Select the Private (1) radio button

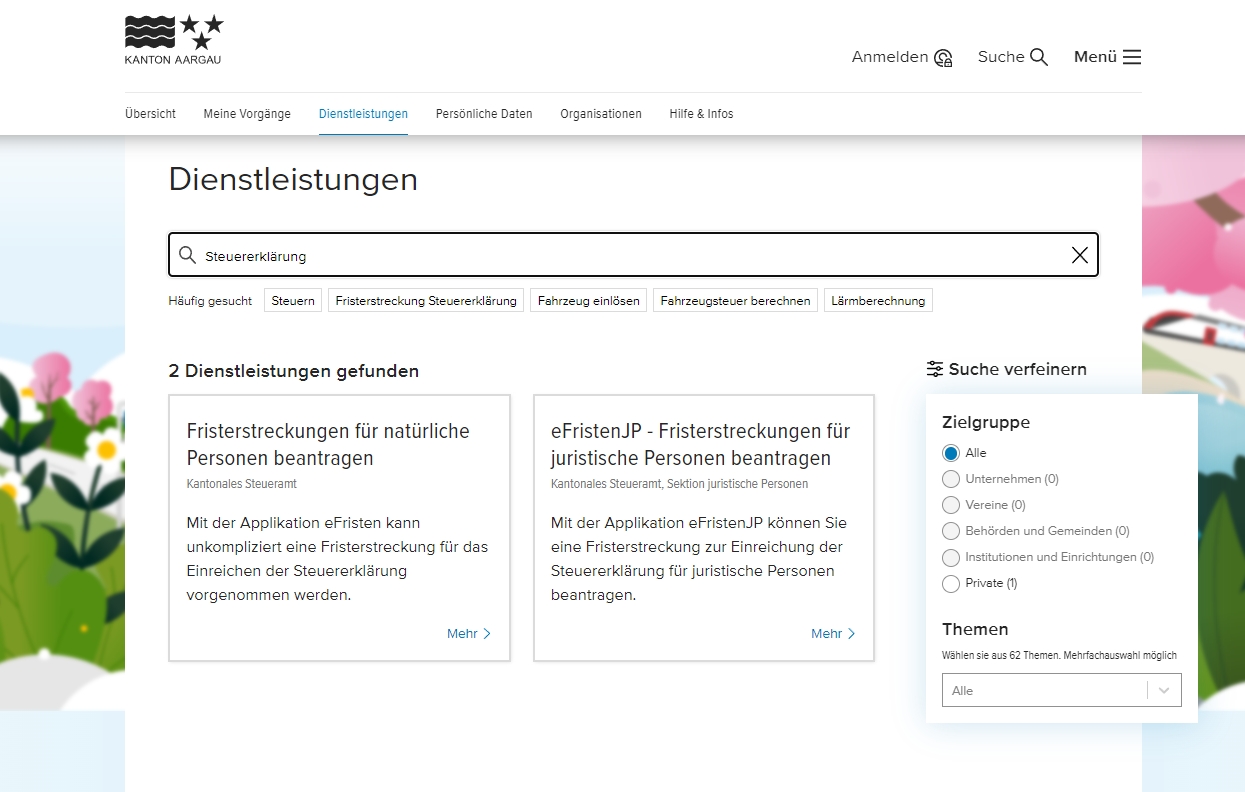(x=951, y=583)
